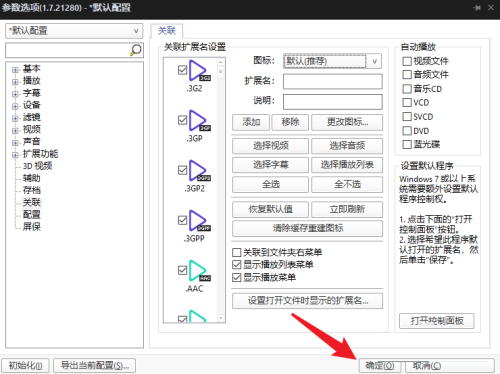
Task: Expand the 基本 tree node
Action: (15, 70)
